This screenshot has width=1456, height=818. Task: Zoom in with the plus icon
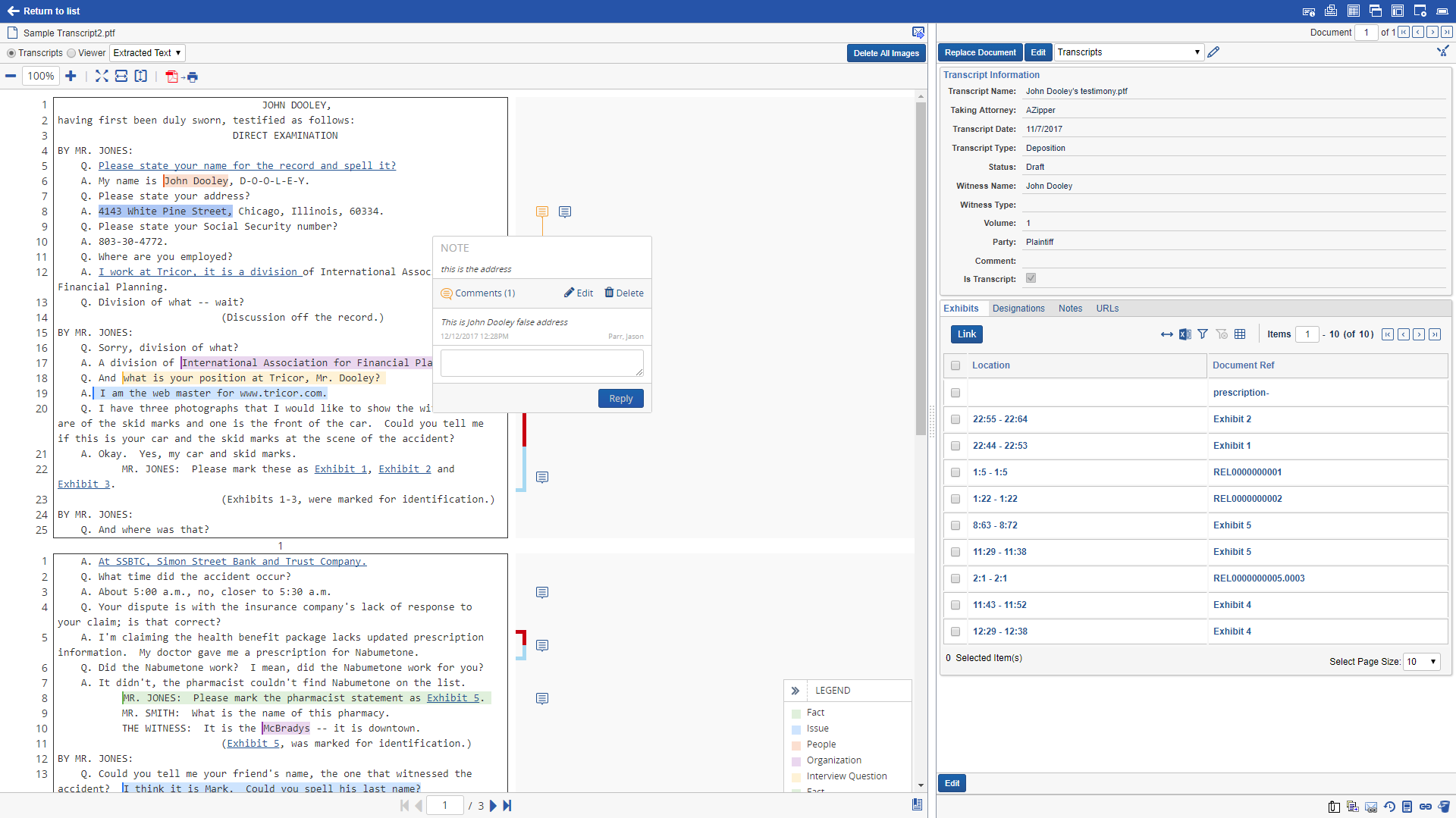coord(71,76)
